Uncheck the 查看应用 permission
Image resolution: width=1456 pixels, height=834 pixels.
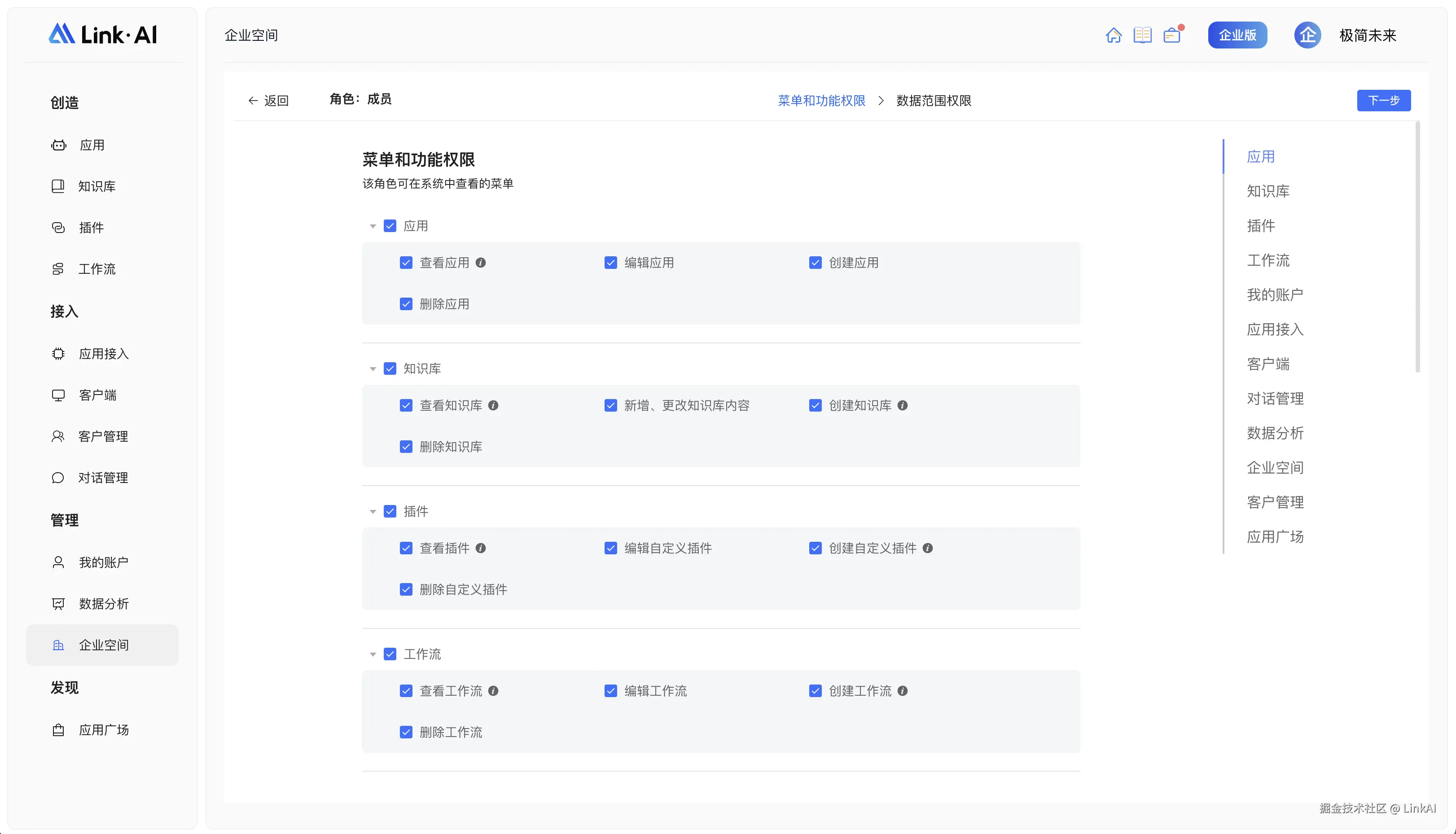tap(406, 262)
